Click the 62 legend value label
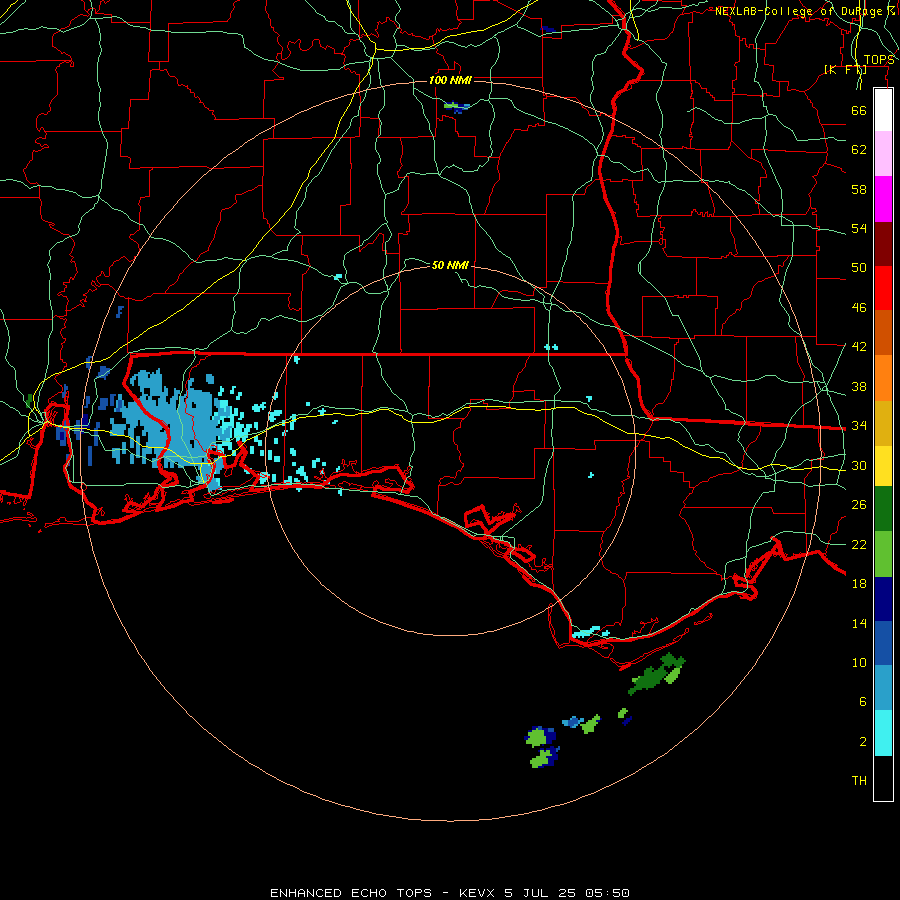 [859, 150]
